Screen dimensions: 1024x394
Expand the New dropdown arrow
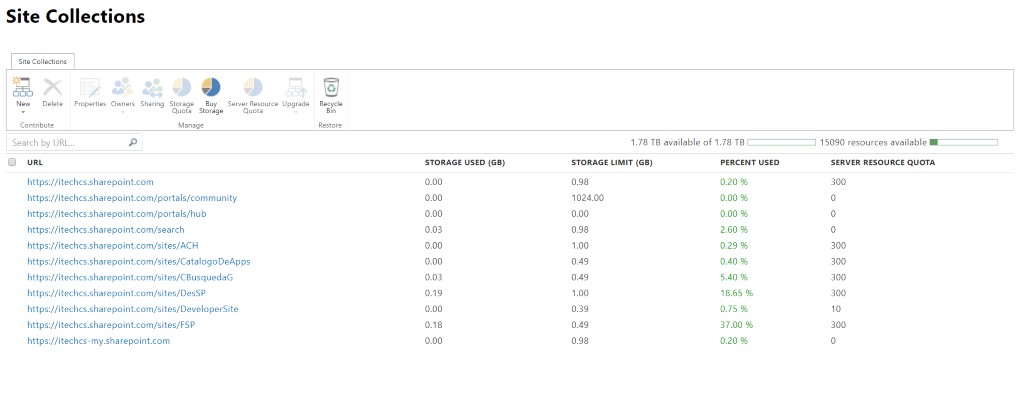click(x=23, y=112)
